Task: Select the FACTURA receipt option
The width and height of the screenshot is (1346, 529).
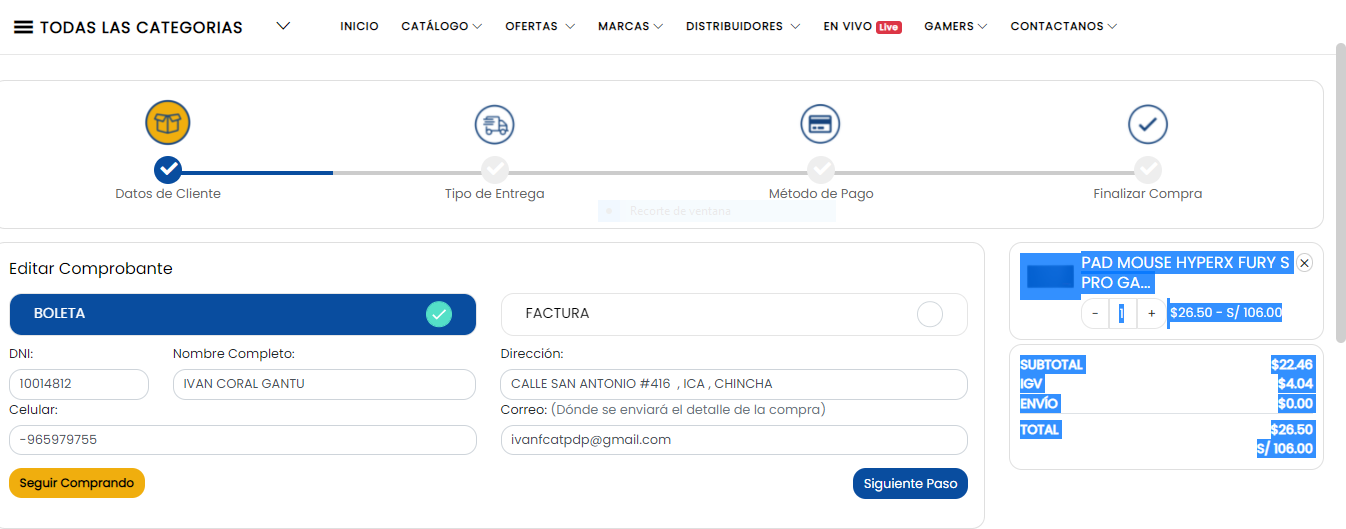Action: coord(734,314)
